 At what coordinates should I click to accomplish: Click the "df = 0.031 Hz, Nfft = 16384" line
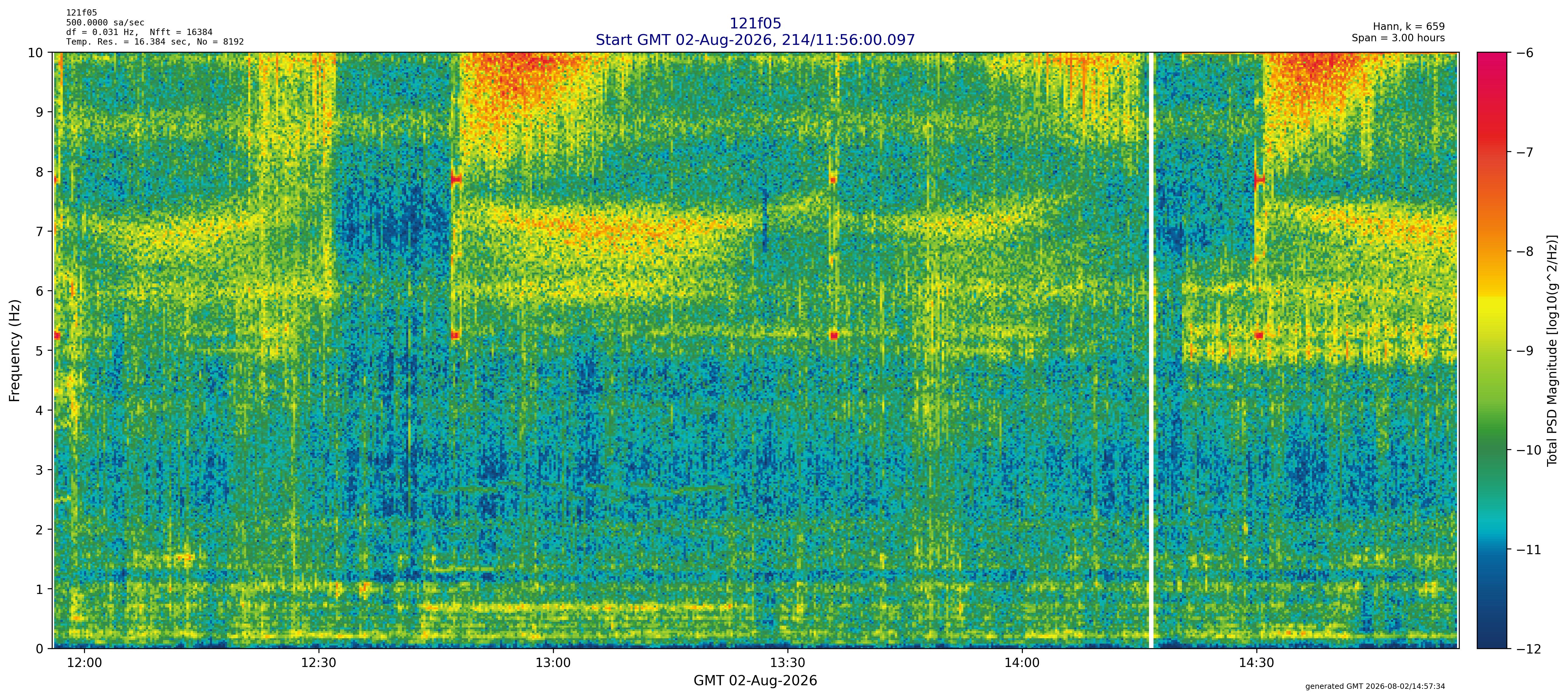tap(139, 32)
